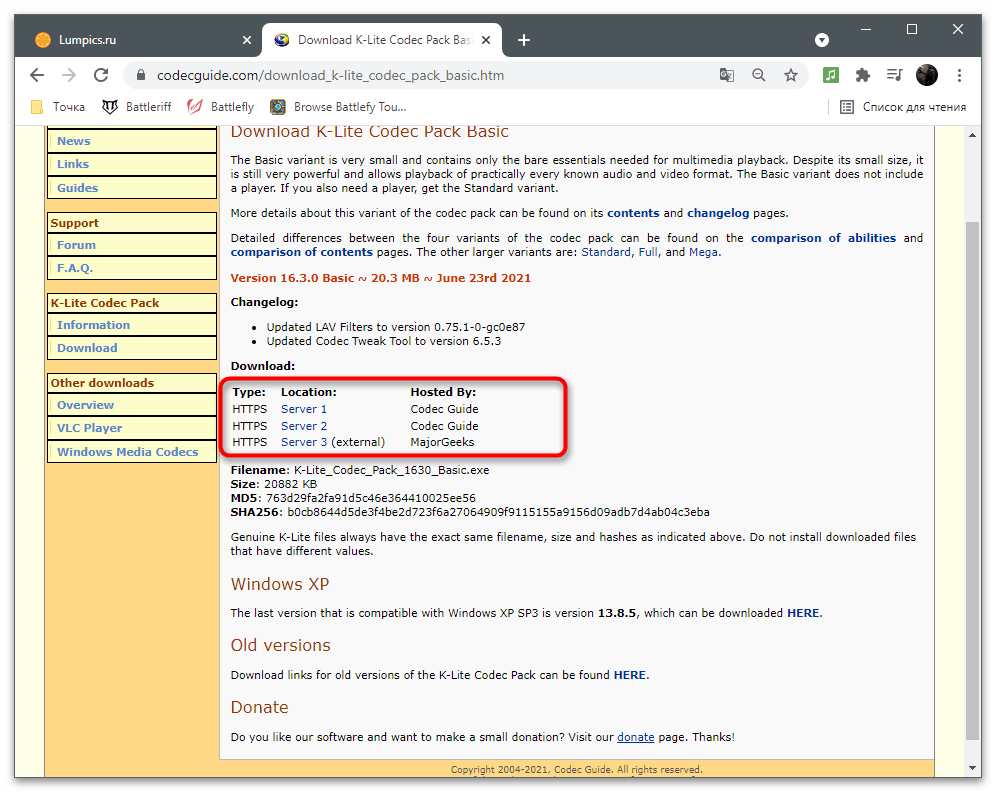Follow the contents link
This screenshot has height=792, width=996.
(x=633, y=213)
